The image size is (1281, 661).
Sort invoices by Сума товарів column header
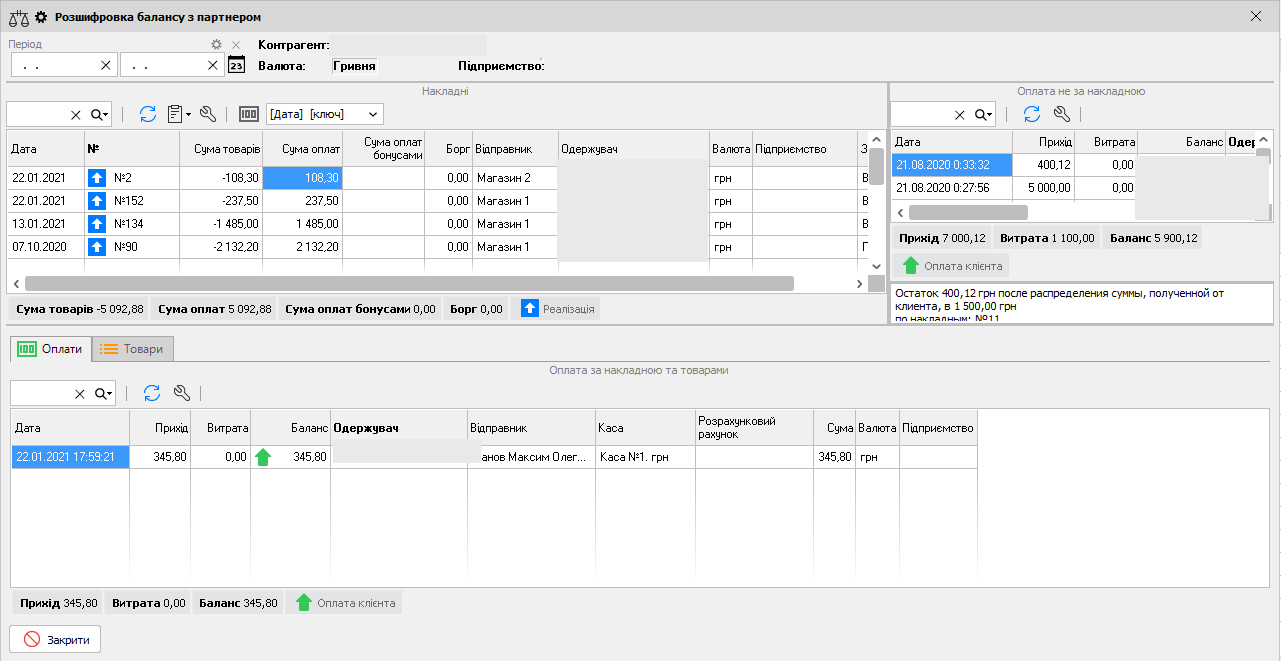coord(221,149)
